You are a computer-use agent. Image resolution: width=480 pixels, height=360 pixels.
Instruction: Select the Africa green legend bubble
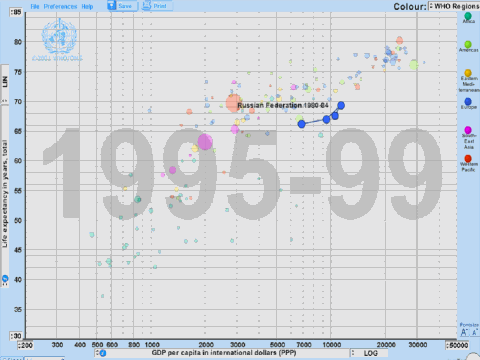[x=468, y=16]
